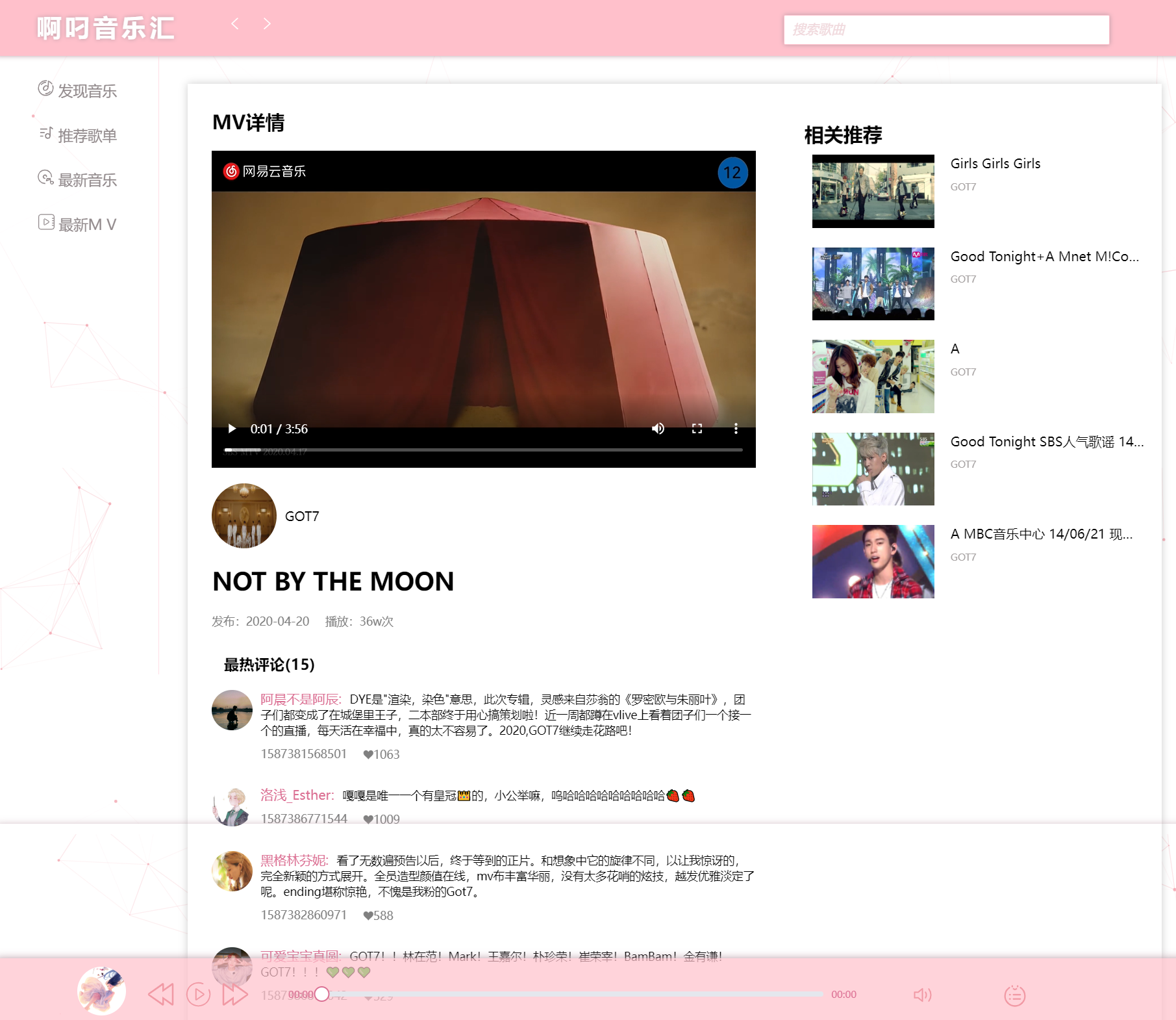The width and height of the screenshot is (1176, 1020).
Task: Click the 最新音乐 icon in sidebar
Action: (x=45, y=177)
